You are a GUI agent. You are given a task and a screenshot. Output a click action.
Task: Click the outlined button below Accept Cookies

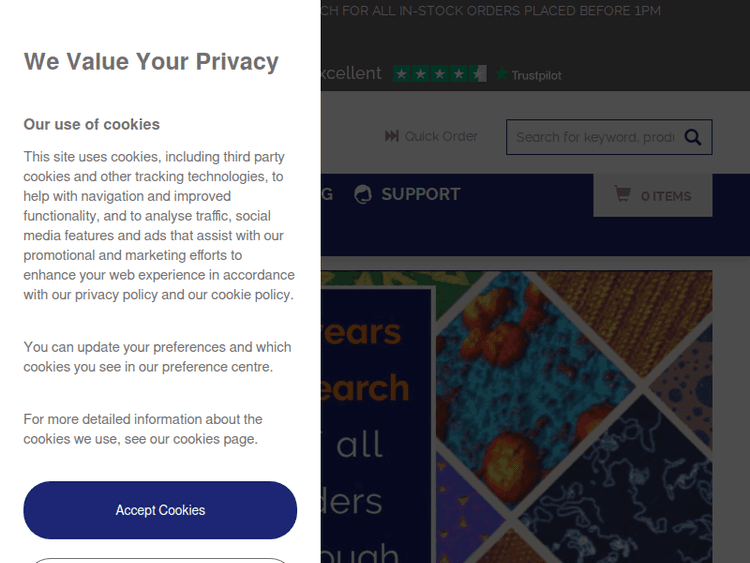click(160, 559)
